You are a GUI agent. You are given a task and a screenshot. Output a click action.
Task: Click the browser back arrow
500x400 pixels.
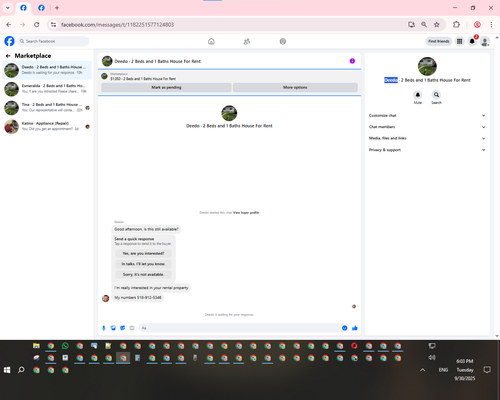[x=9, y=24]
